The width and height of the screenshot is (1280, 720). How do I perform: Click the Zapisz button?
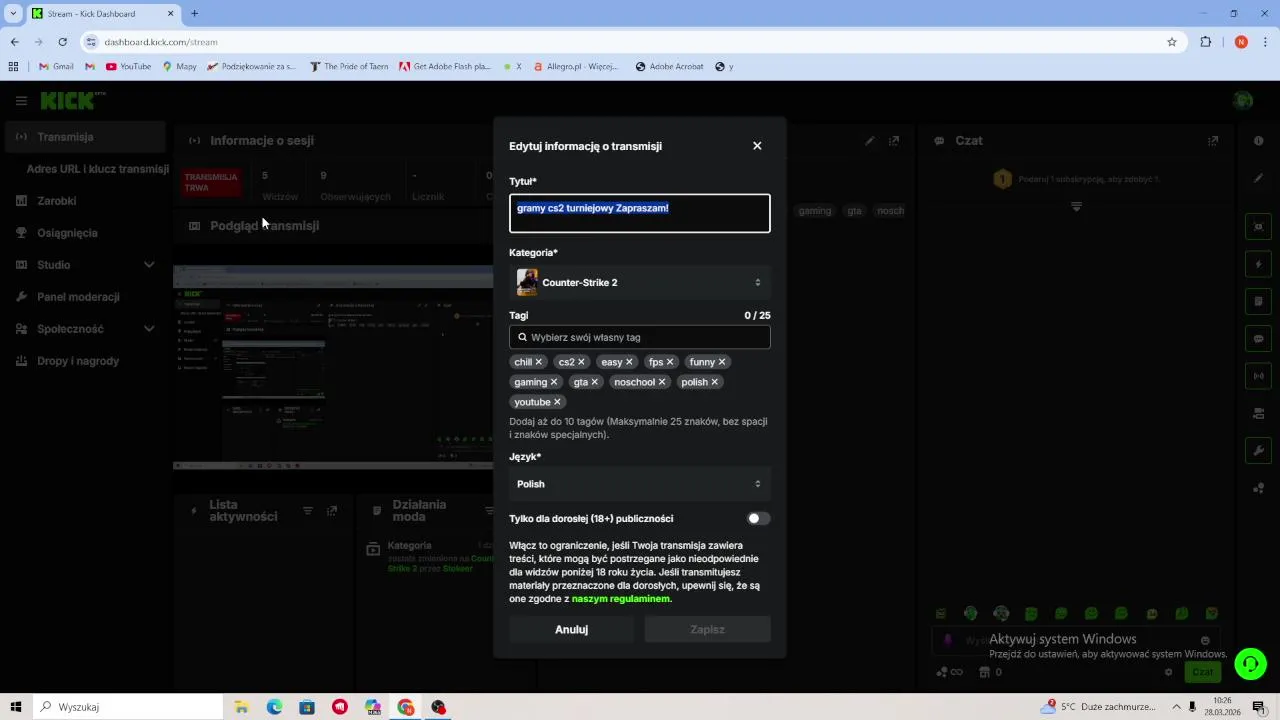707,630
